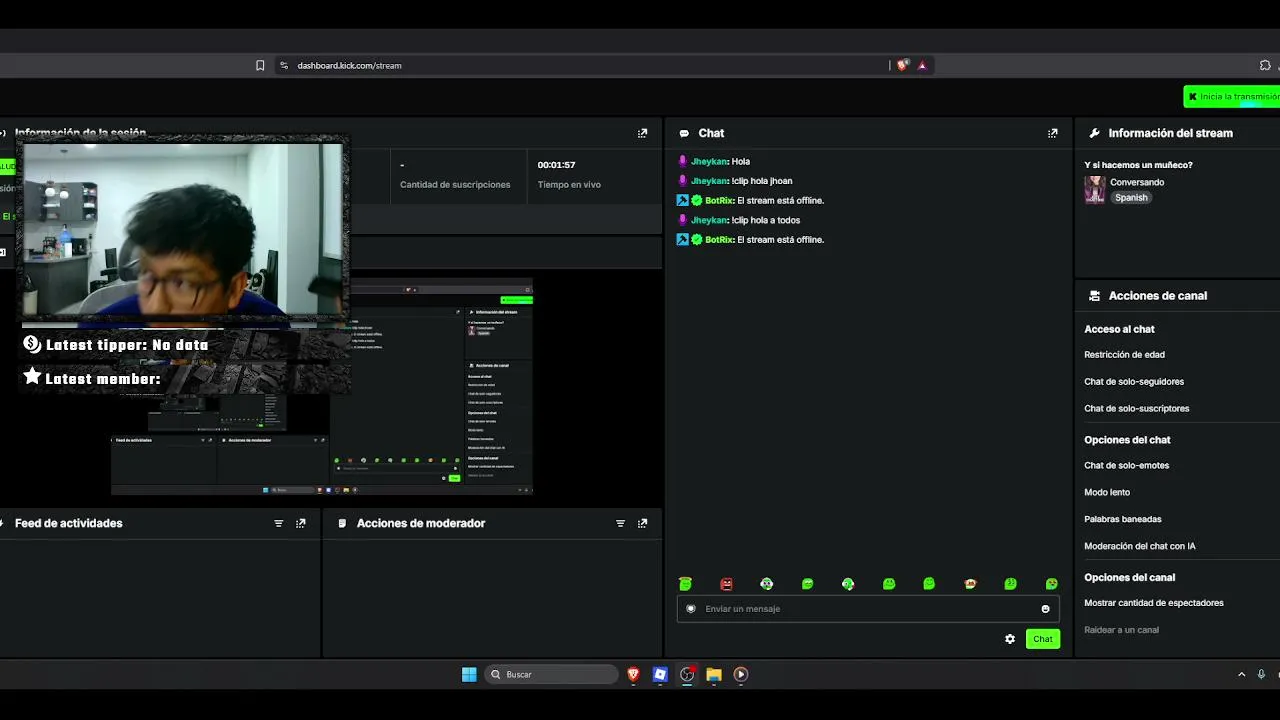This screenshot has width=1280, height=720.
Task: Click chat identity badge in message box
Action: coord(690,609)
